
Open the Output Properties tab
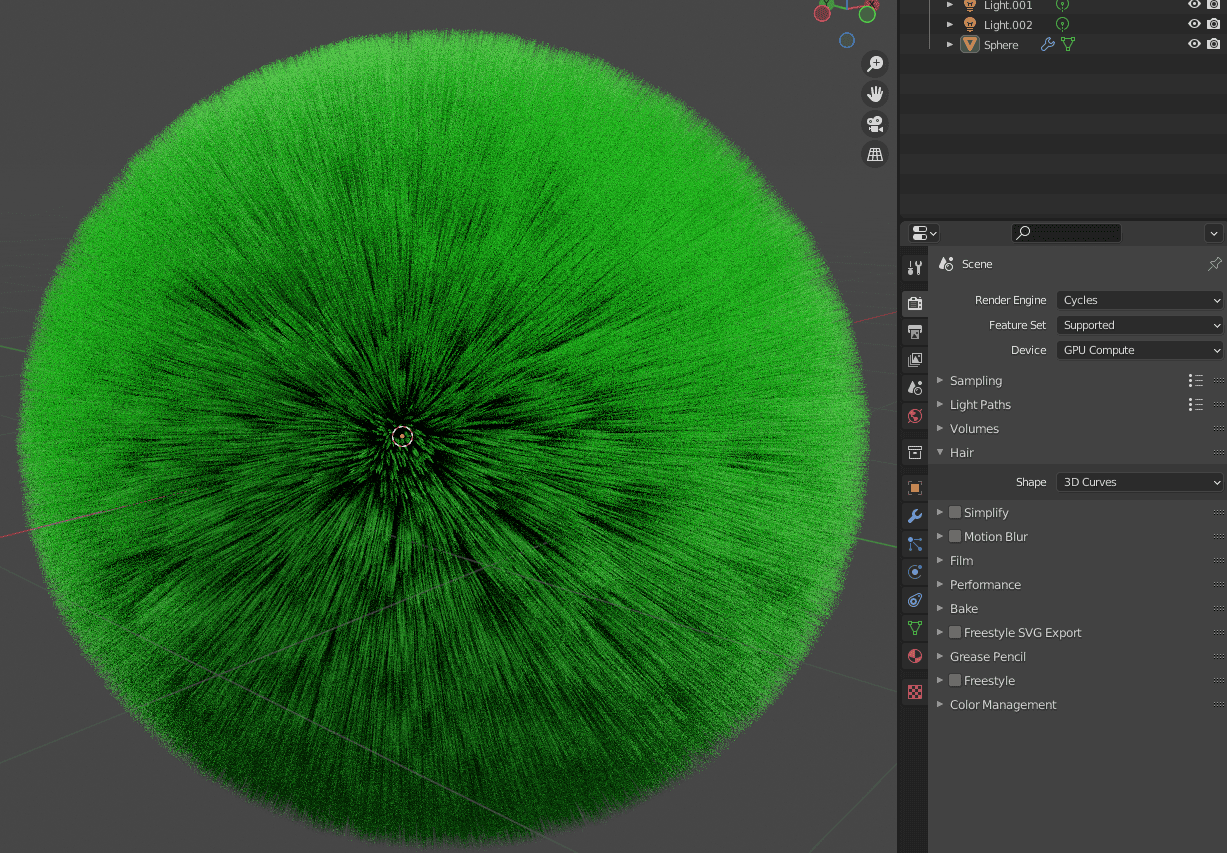click(x=914, y=331)
